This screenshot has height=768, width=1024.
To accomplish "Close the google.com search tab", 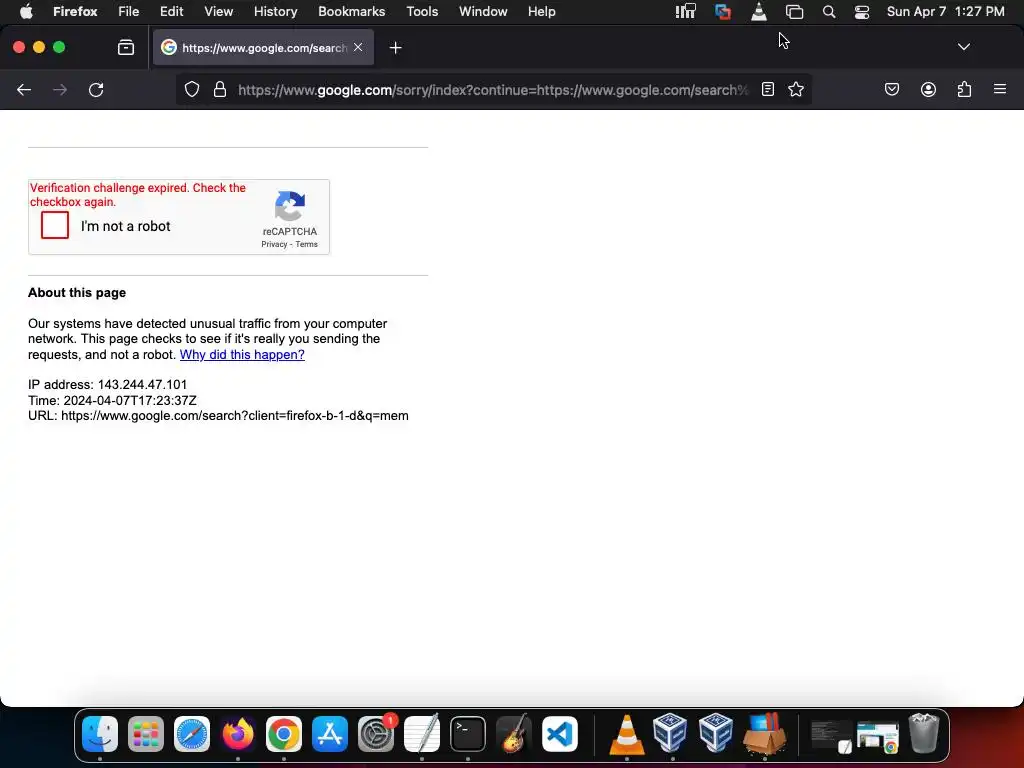I will pos(358,47).
